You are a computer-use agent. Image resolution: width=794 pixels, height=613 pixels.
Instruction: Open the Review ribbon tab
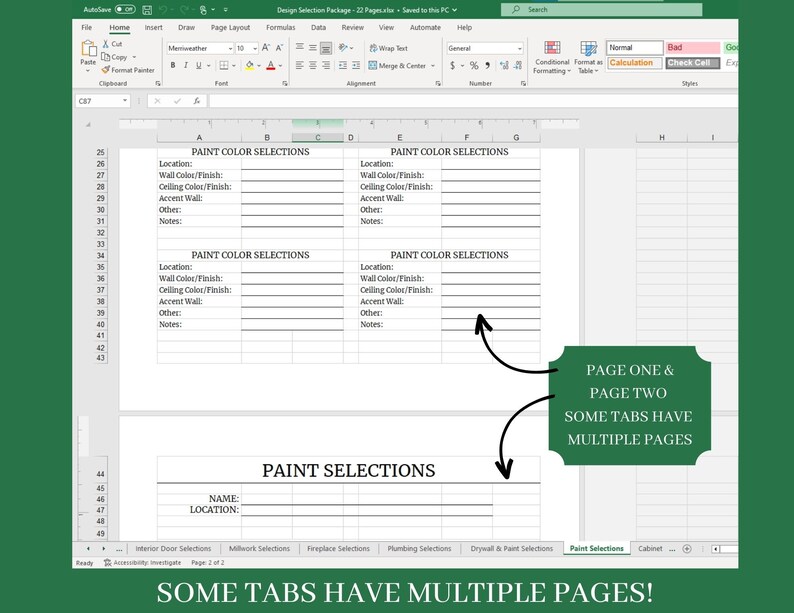point(352,27)
